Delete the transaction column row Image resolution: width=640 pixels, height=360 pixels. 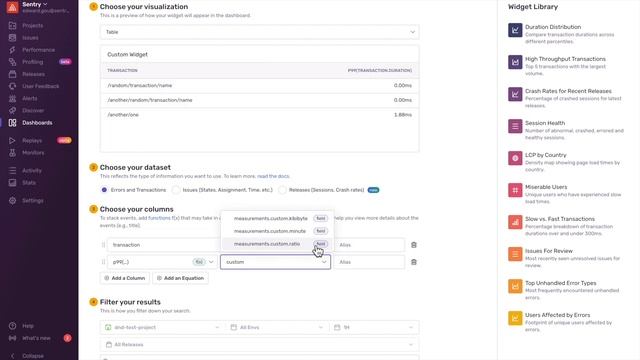click(413, 245)
